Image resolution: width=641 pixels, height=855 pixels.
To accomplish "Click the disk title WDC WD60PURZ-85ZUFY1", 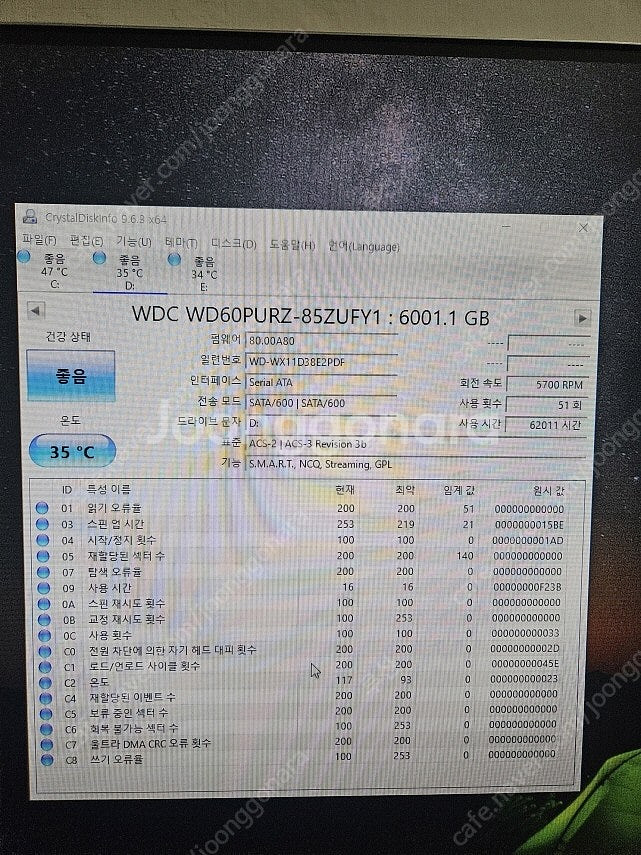I will click(x=256, y=315).
